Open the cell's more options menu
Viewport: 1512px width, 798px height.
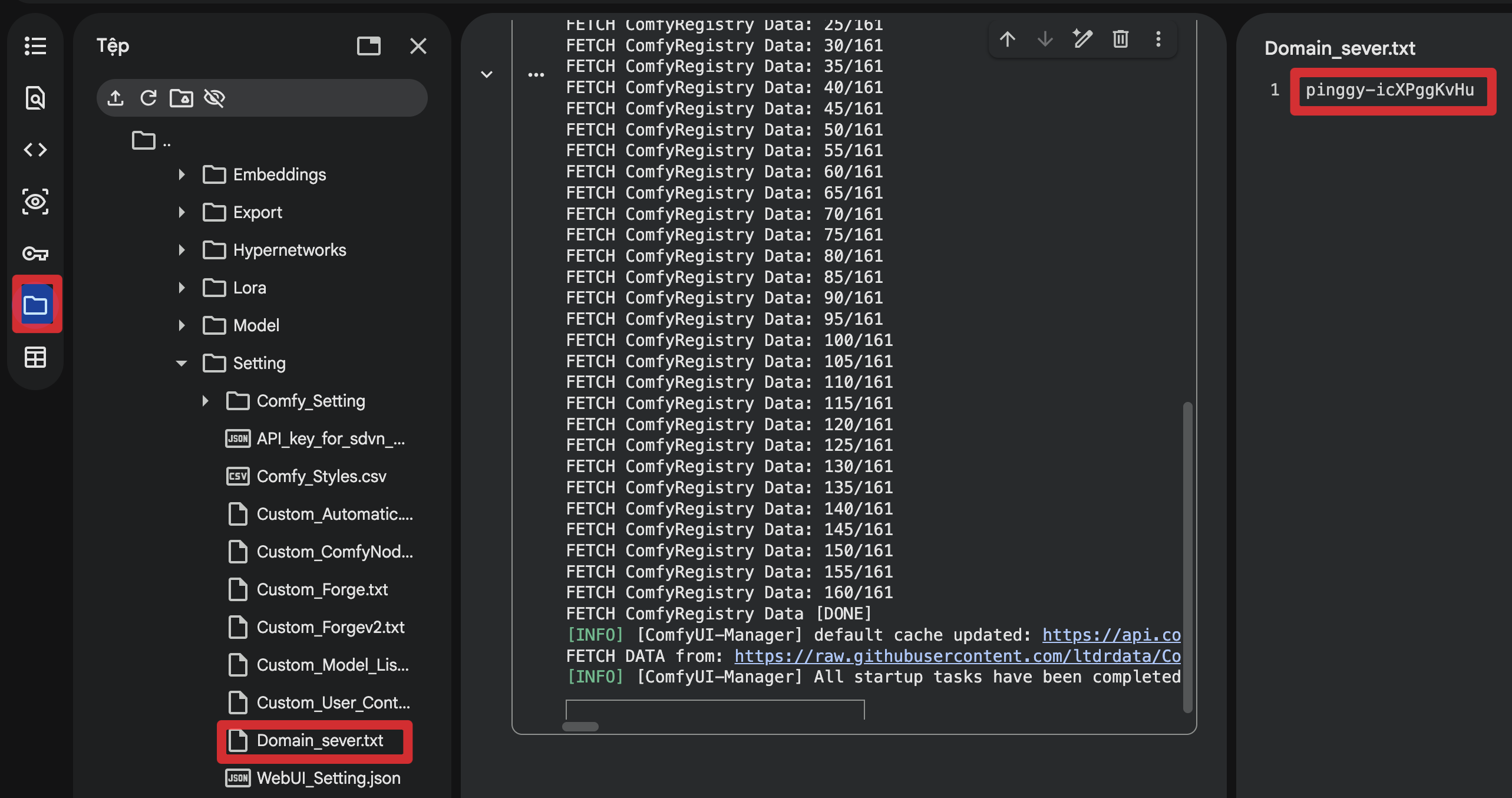[1158, 39]
